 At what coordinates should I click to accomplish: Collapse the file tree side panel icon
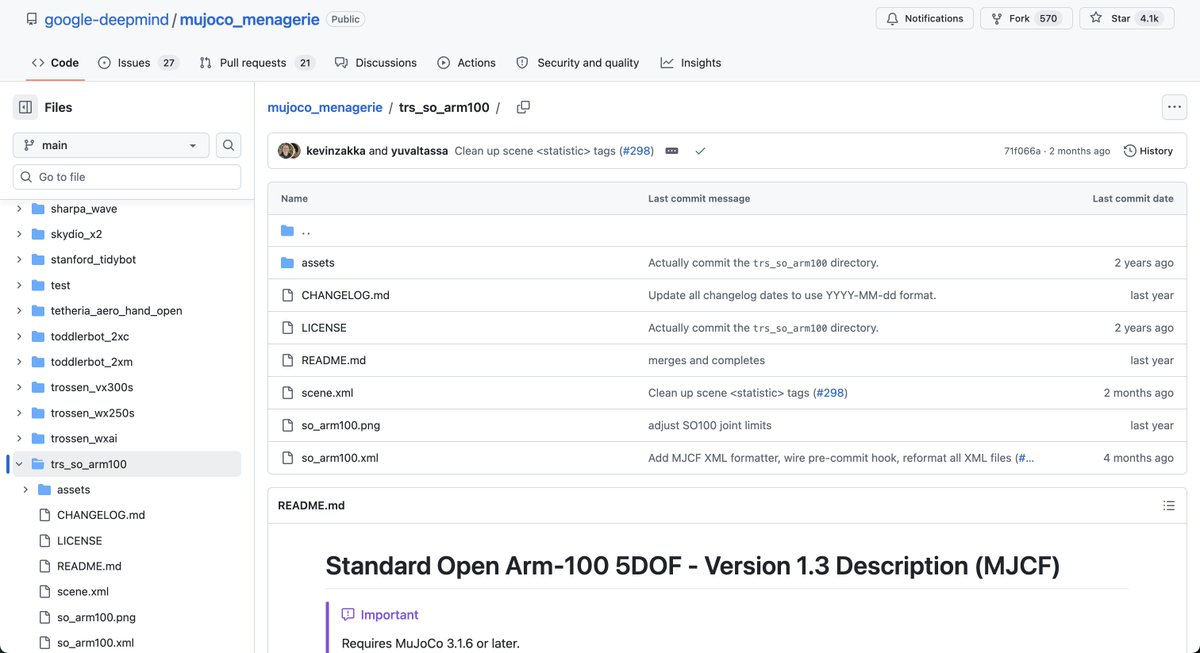coord(26,107)
